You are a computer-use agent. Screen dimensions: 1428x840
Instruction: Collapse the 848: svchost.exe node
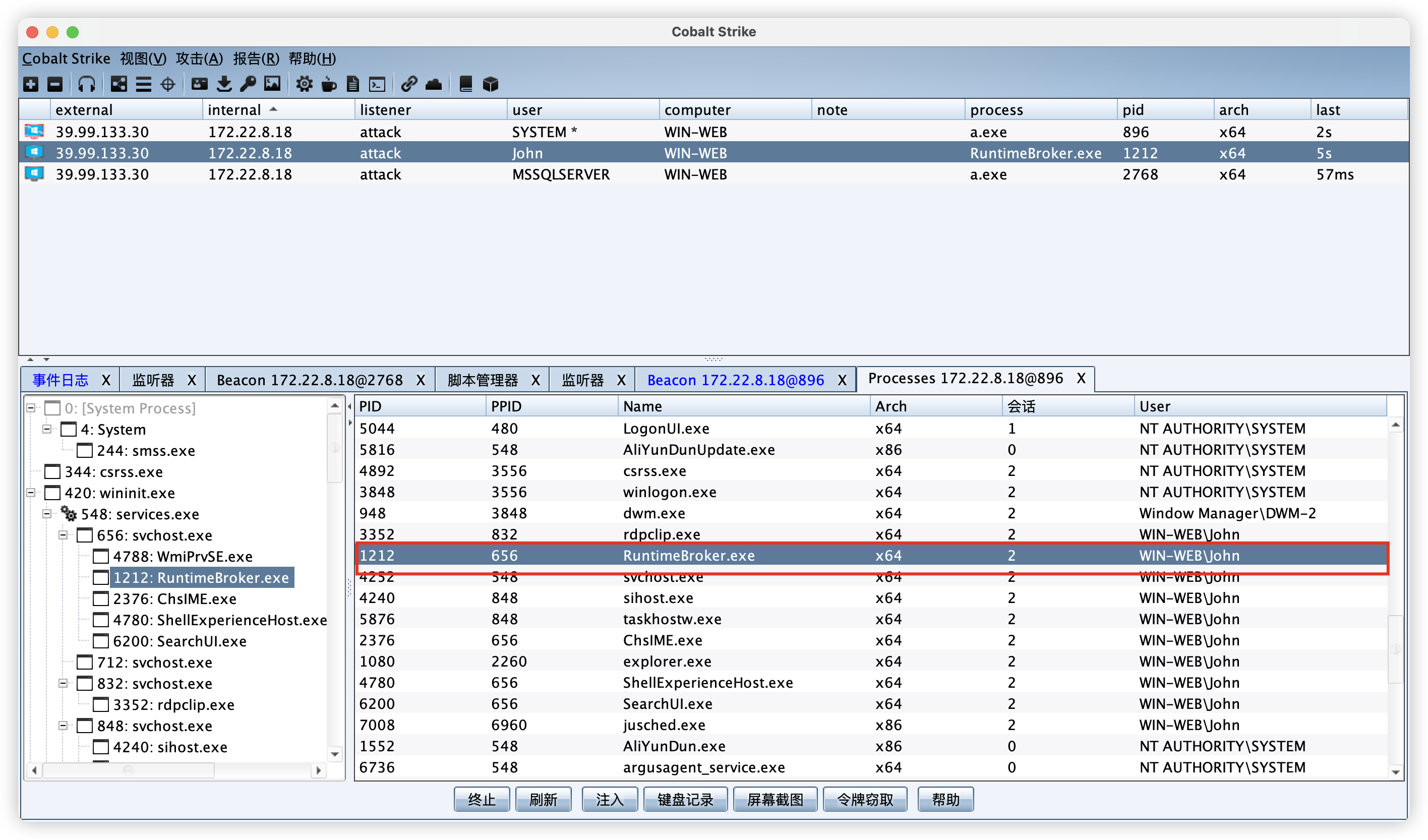point(64,726)
